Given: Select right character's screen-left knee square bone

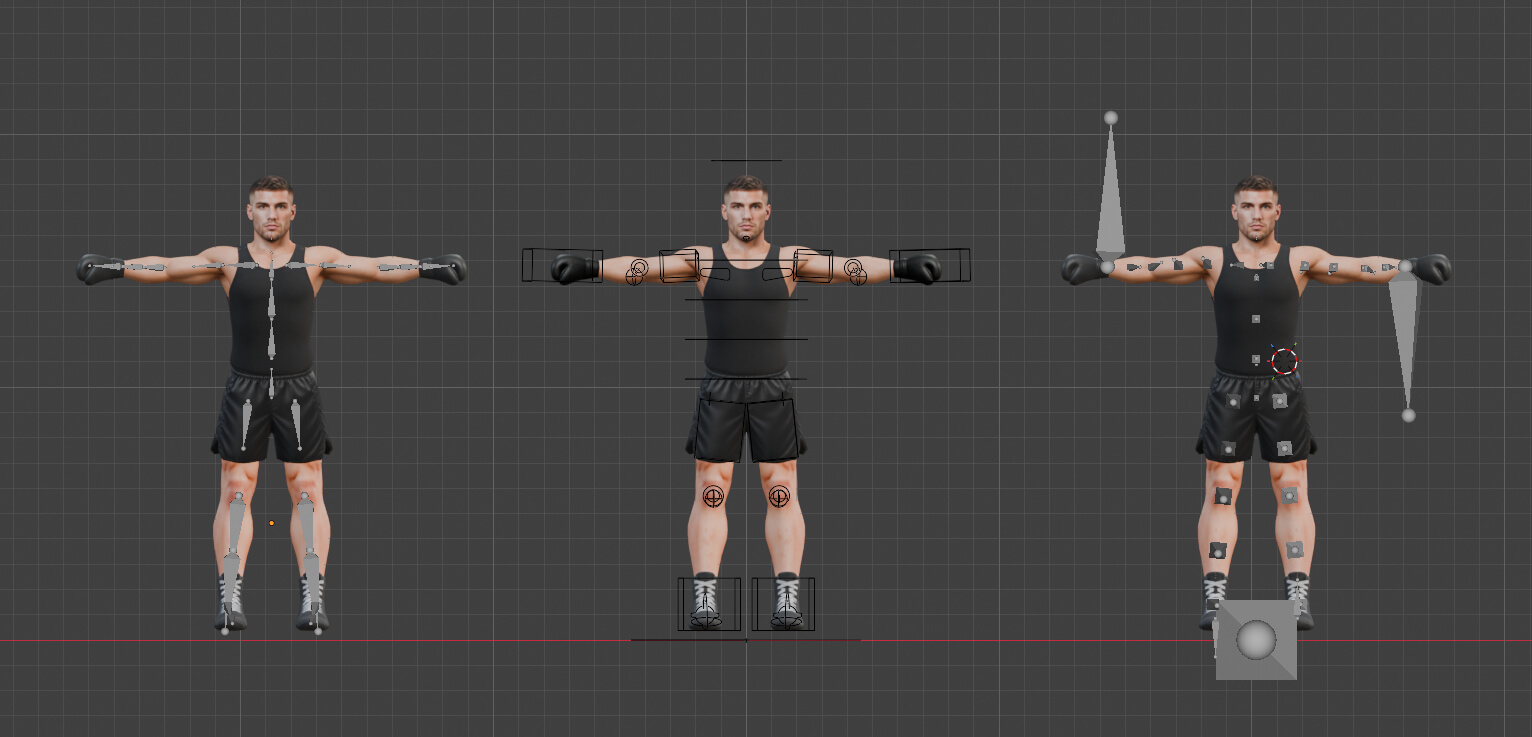Looking at the screenshot, I should tap(1222, 496).
